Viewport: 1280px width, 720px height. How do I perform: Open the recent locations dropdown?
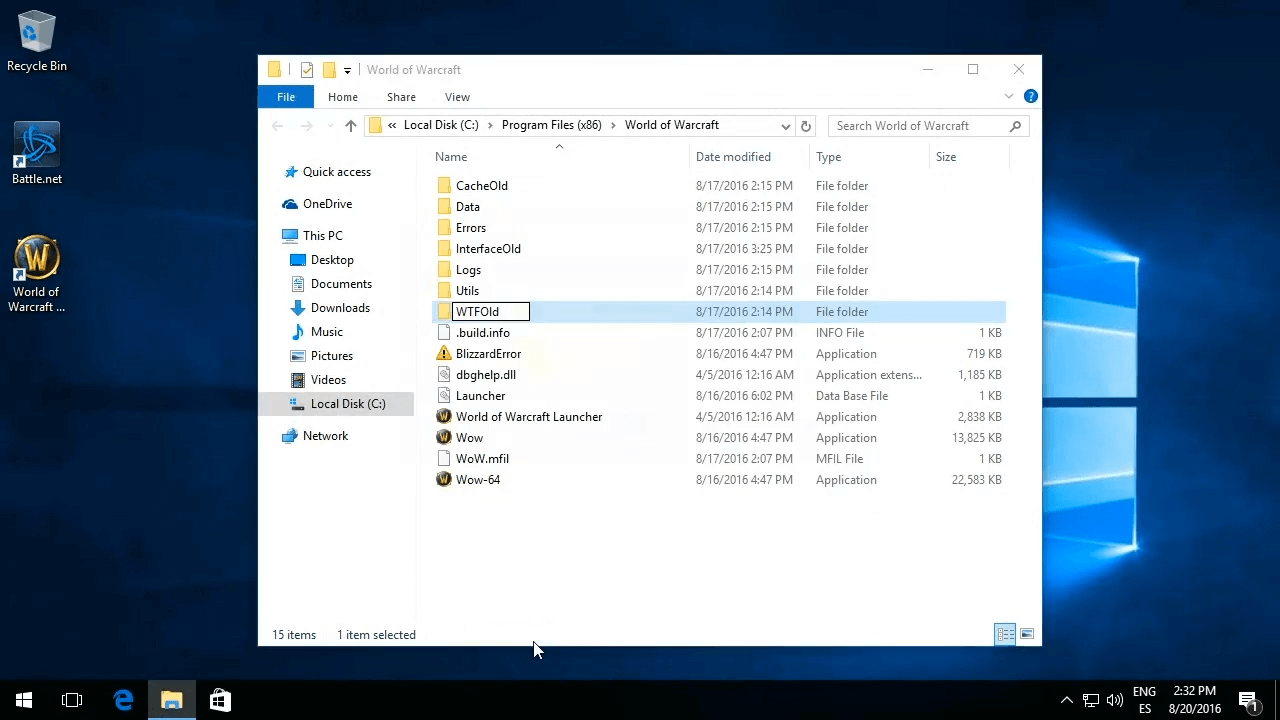(x=330, y=126)
